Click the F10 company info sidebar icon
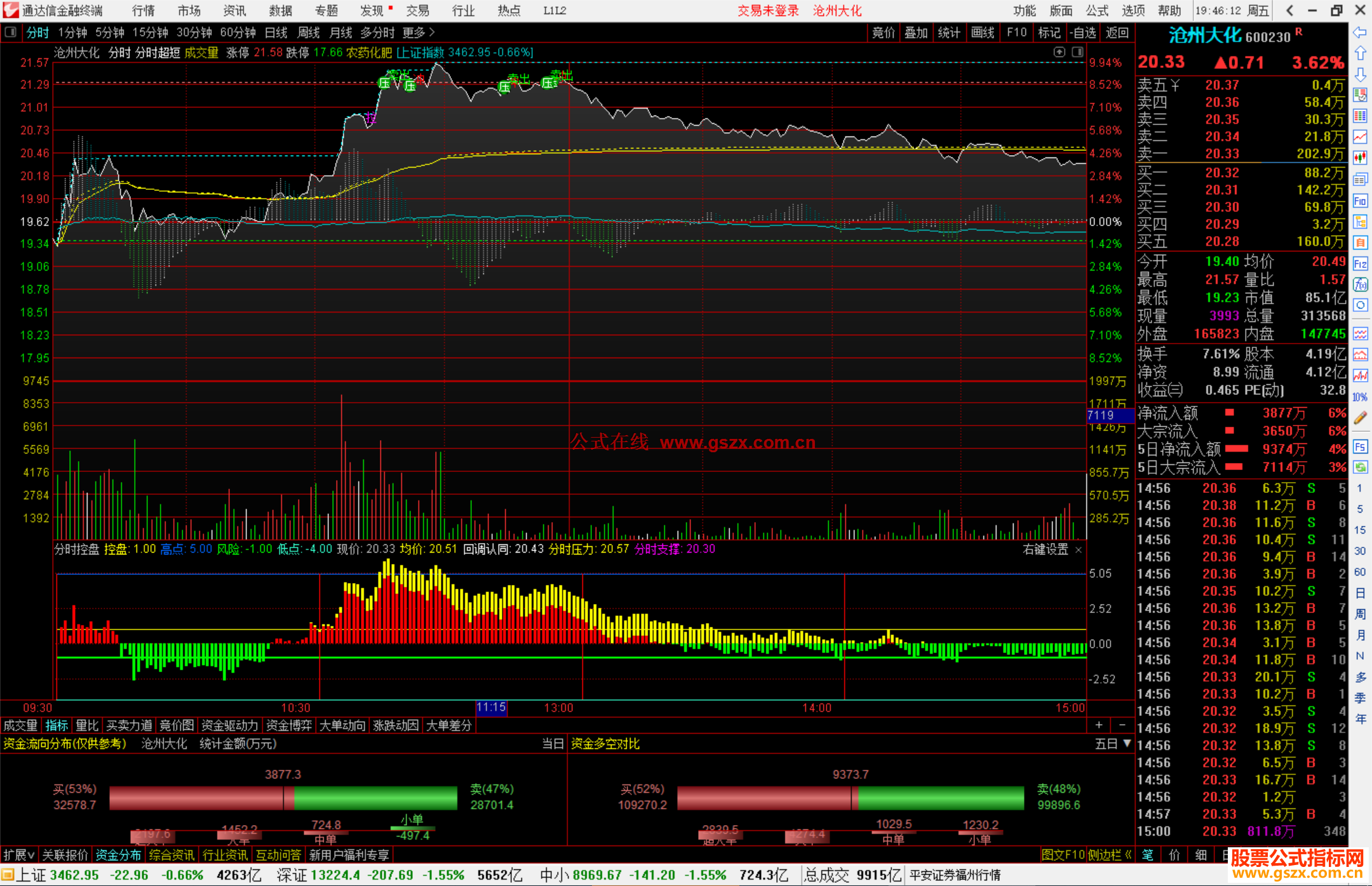This screenshot has height=886, width=1372. pyautogui.click(x=1360, y=201)
